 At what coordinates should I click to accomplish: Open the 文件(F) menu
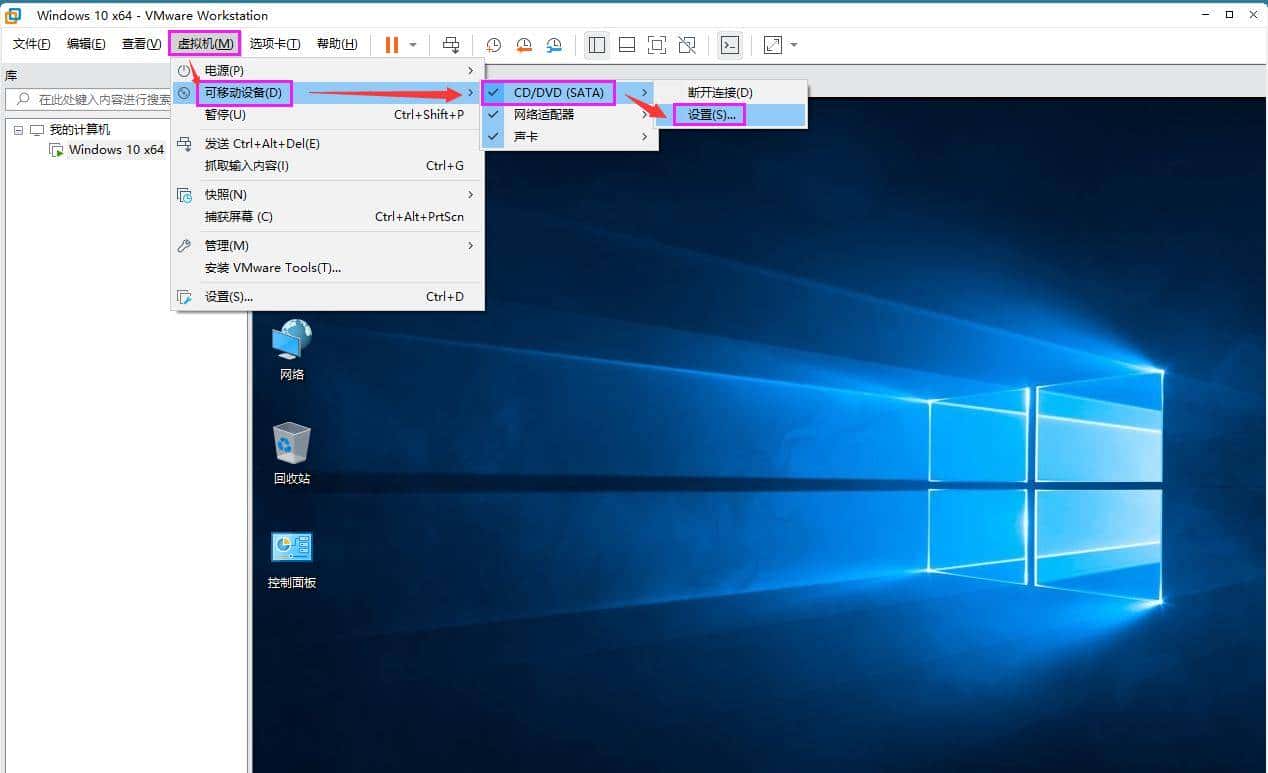pyautogui.click(x=31, y=44)
